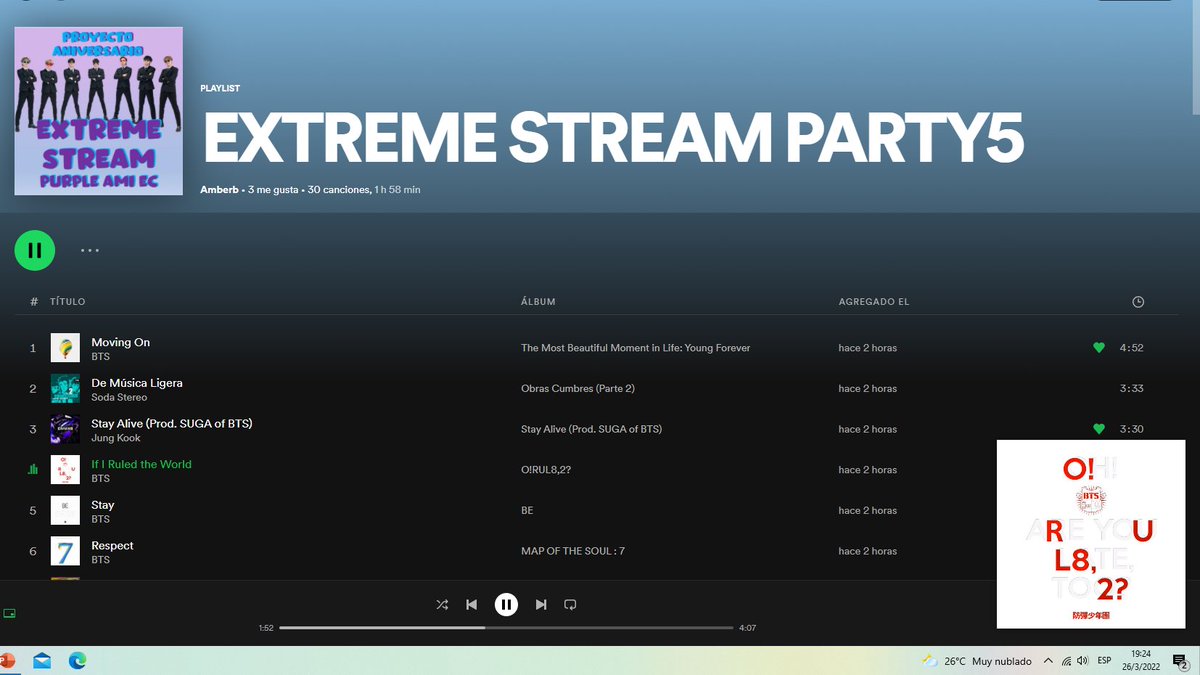
Task: Click the If I Ruled the World thumbnail
Action: [x=65, y=470]
